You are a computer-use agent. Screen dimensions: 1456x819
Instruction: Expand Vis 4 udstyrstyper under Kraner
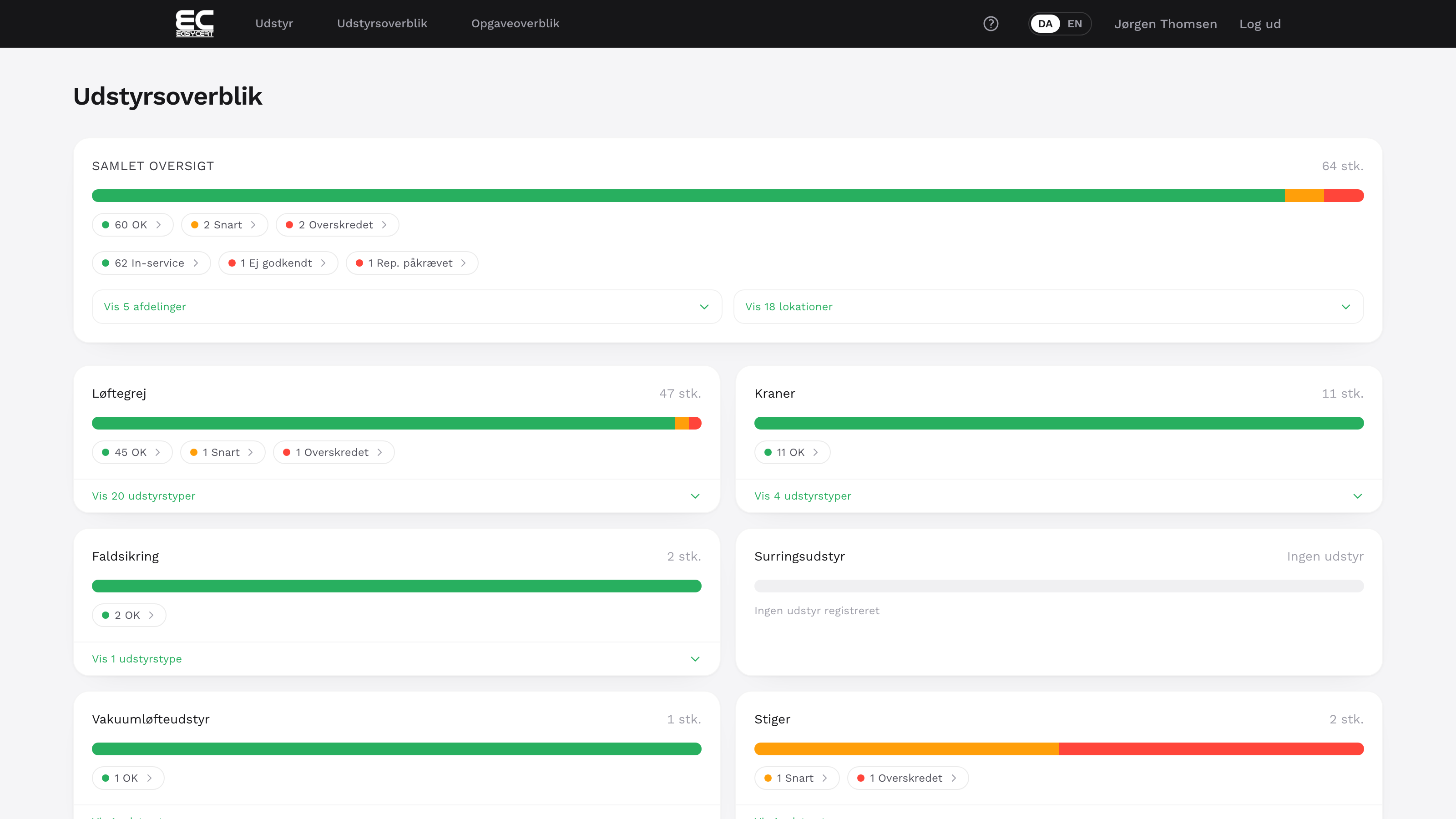coord(1059,496)
